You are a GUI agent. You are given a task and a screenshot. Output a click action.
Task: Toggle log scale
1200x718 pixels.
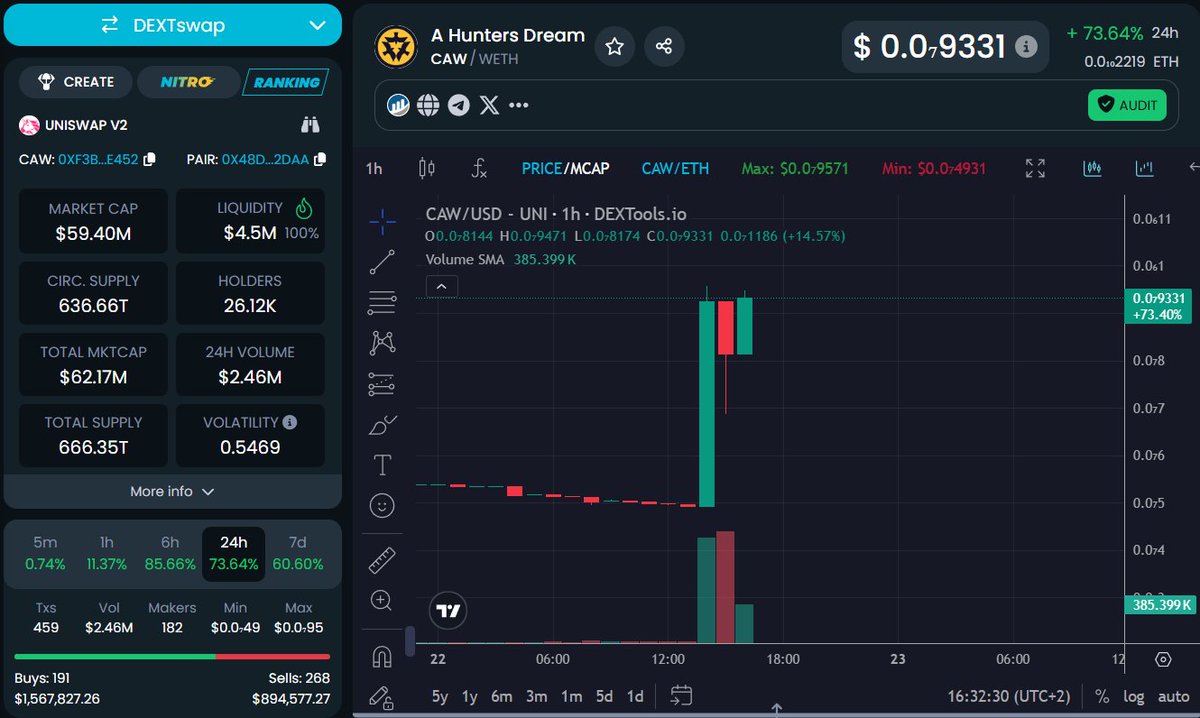tap(1133, 696)
